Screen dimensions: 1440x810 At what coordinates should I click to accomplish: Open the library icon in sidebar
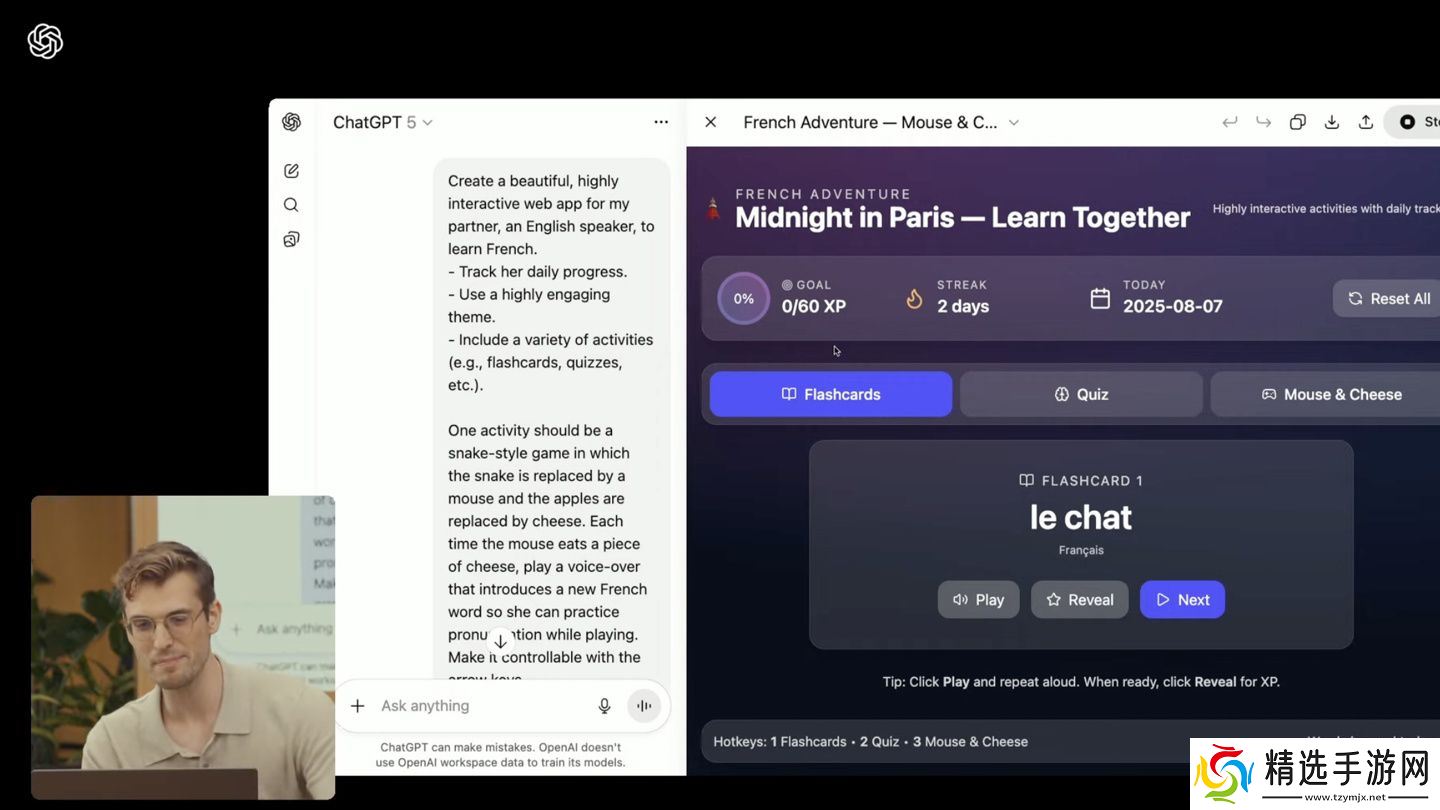(x=291, y=239)
